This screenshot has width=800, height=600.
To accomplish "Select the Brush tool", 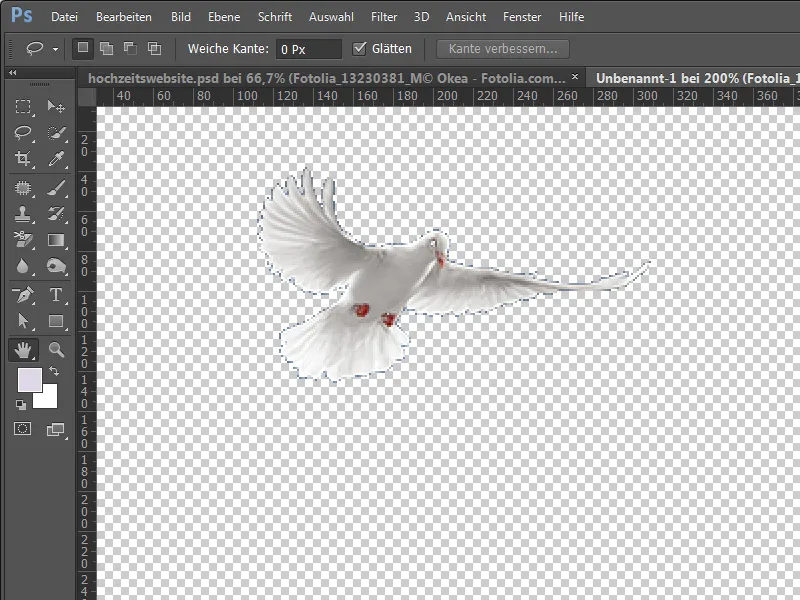I will tap(56, 188).
